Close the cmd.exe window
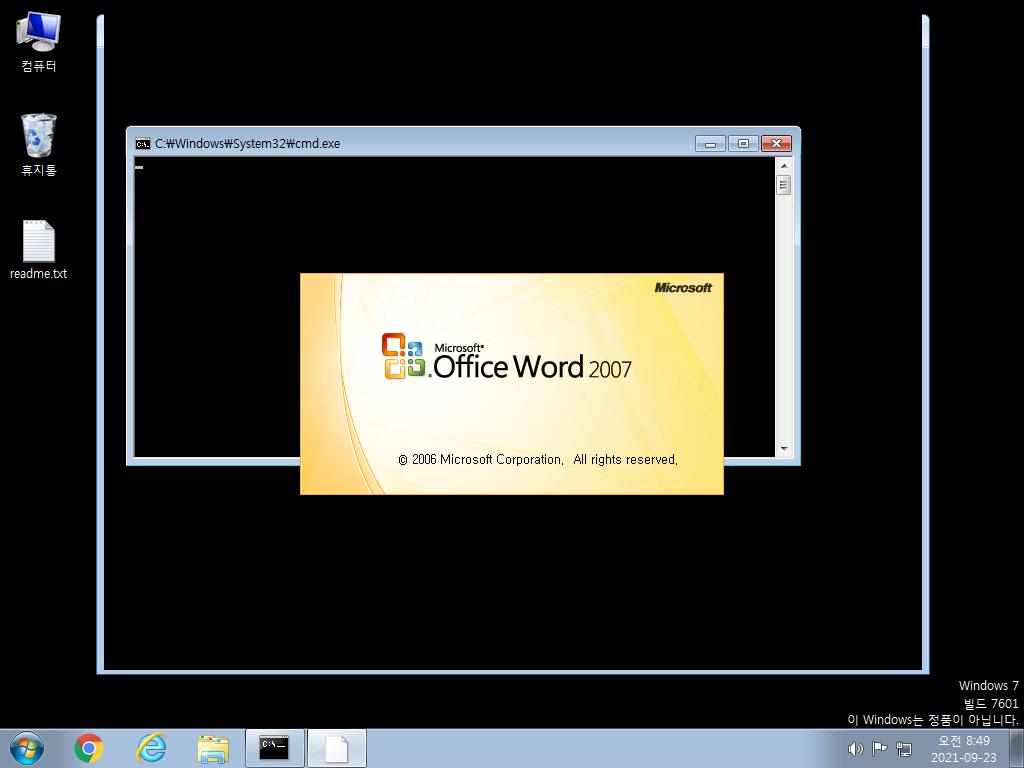 [776, 144]
